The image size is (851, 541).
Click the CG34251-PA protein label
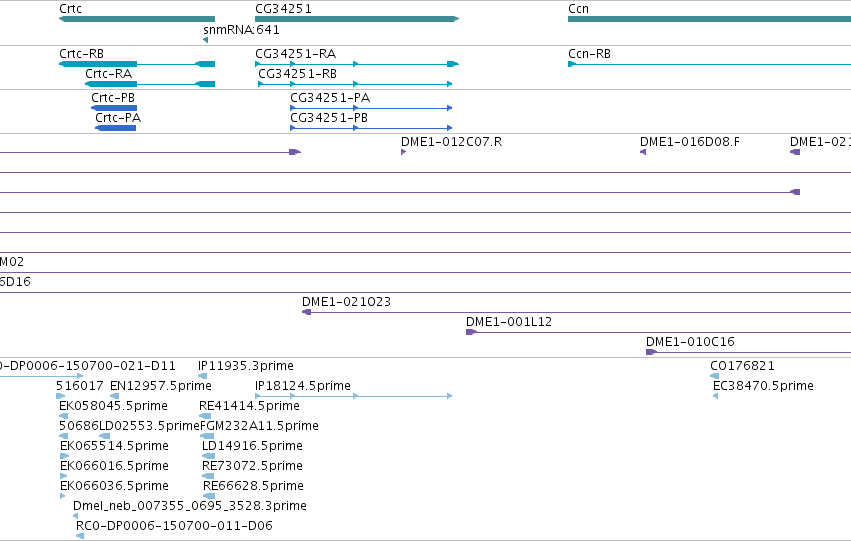[x=330, y=98]
